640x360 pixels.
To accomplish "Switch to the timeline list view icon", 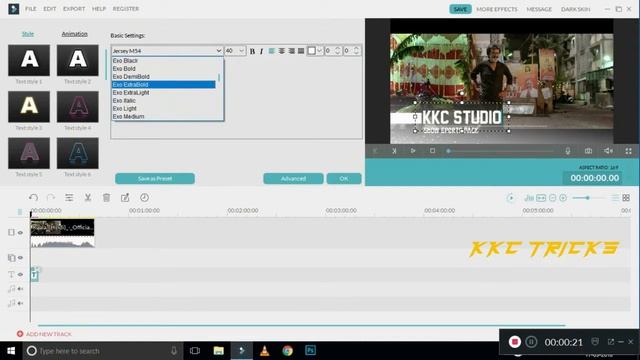I will click(x=615, y=198).
